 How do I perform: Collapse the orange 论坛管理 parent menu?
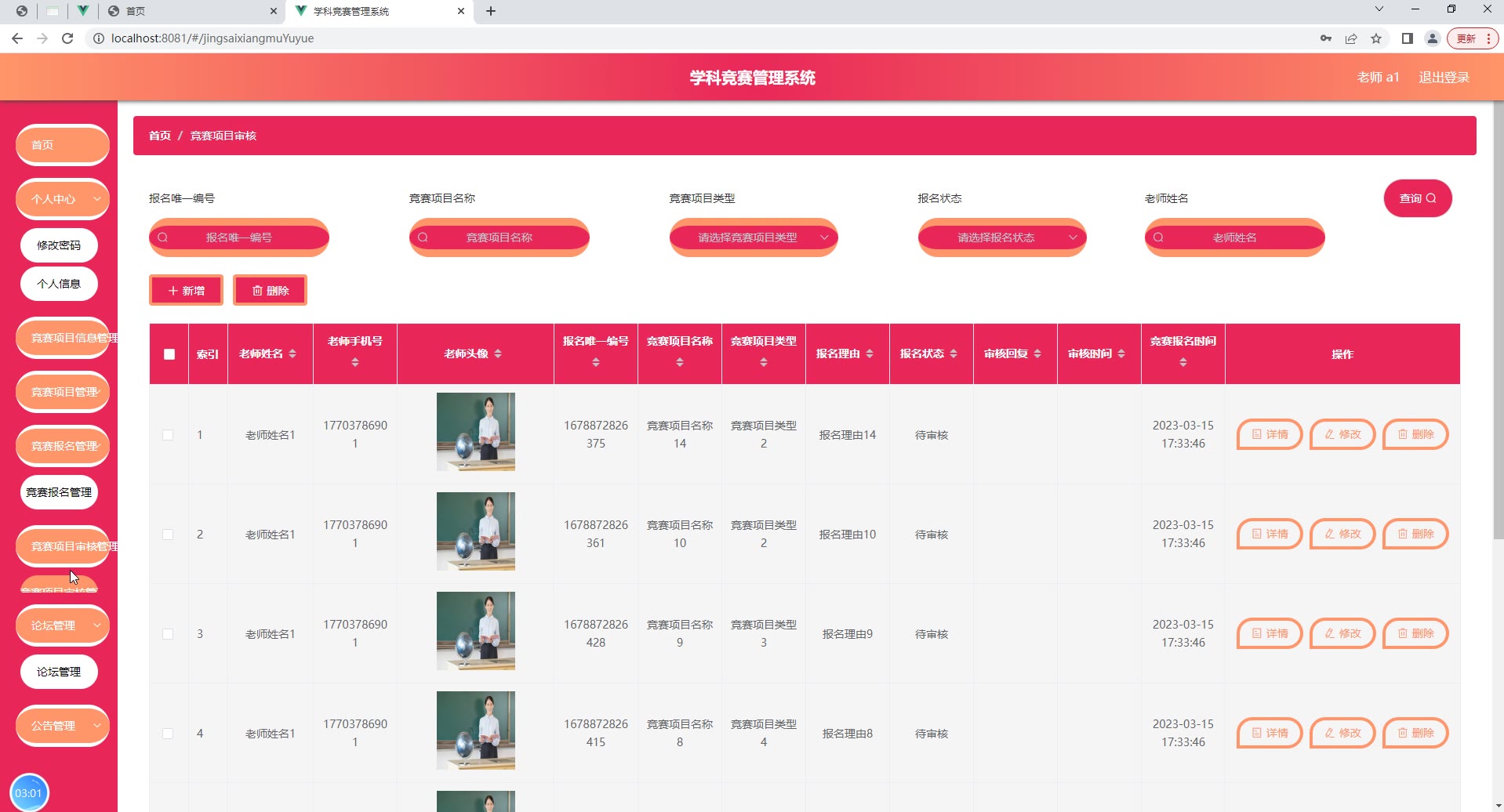pyautogui.click(x=63, y=625)
